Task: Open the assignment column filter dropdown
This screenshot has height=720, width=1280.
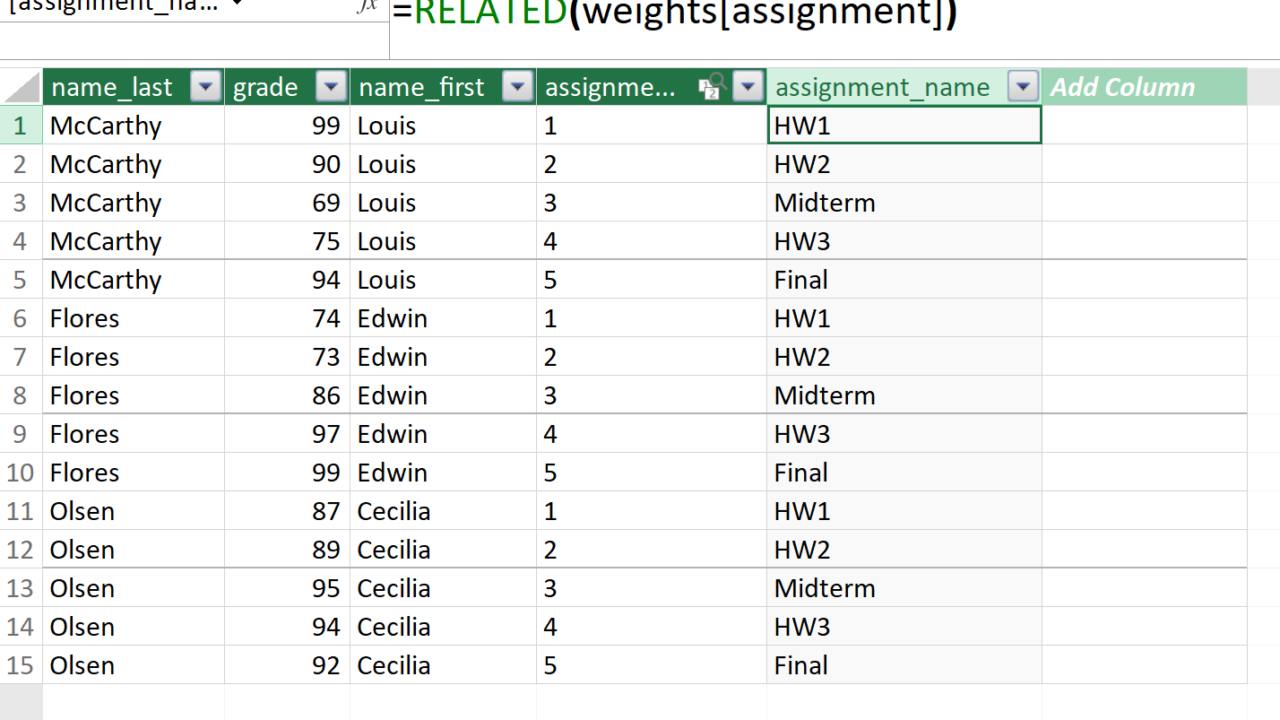Action: click(x=748, y=87)
